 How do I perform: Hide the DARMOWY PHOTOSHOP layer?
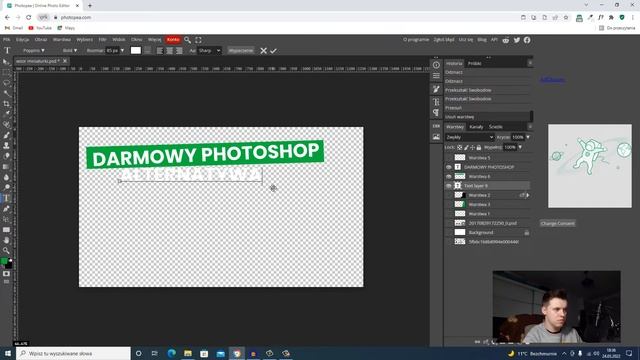tap(449, 167)
